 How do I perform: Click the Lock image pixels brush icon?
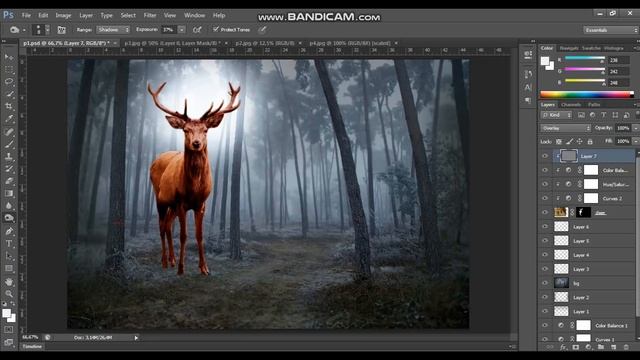569,142
